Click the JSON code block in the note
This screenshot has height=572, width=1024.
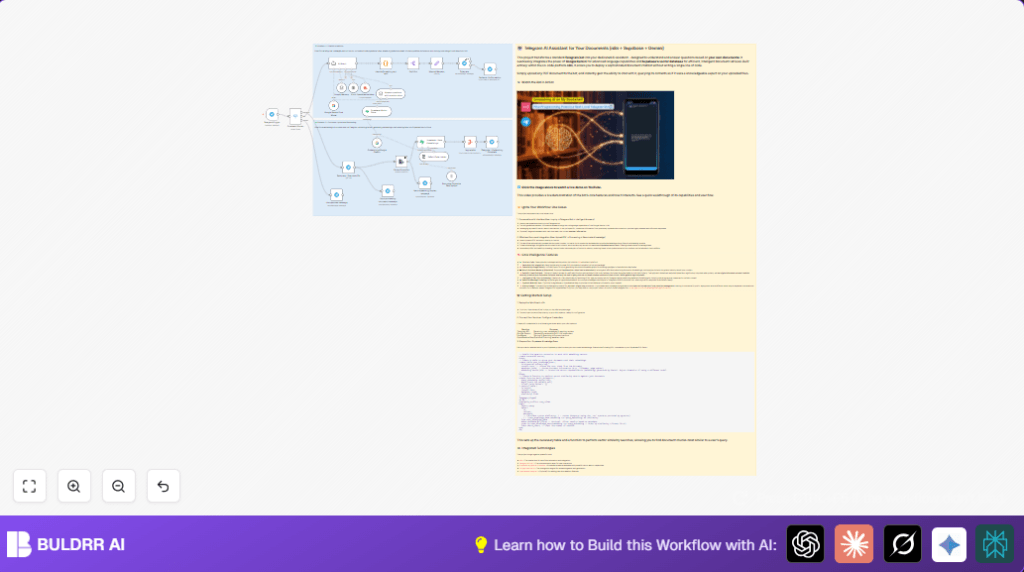click(x=636, y=391)
